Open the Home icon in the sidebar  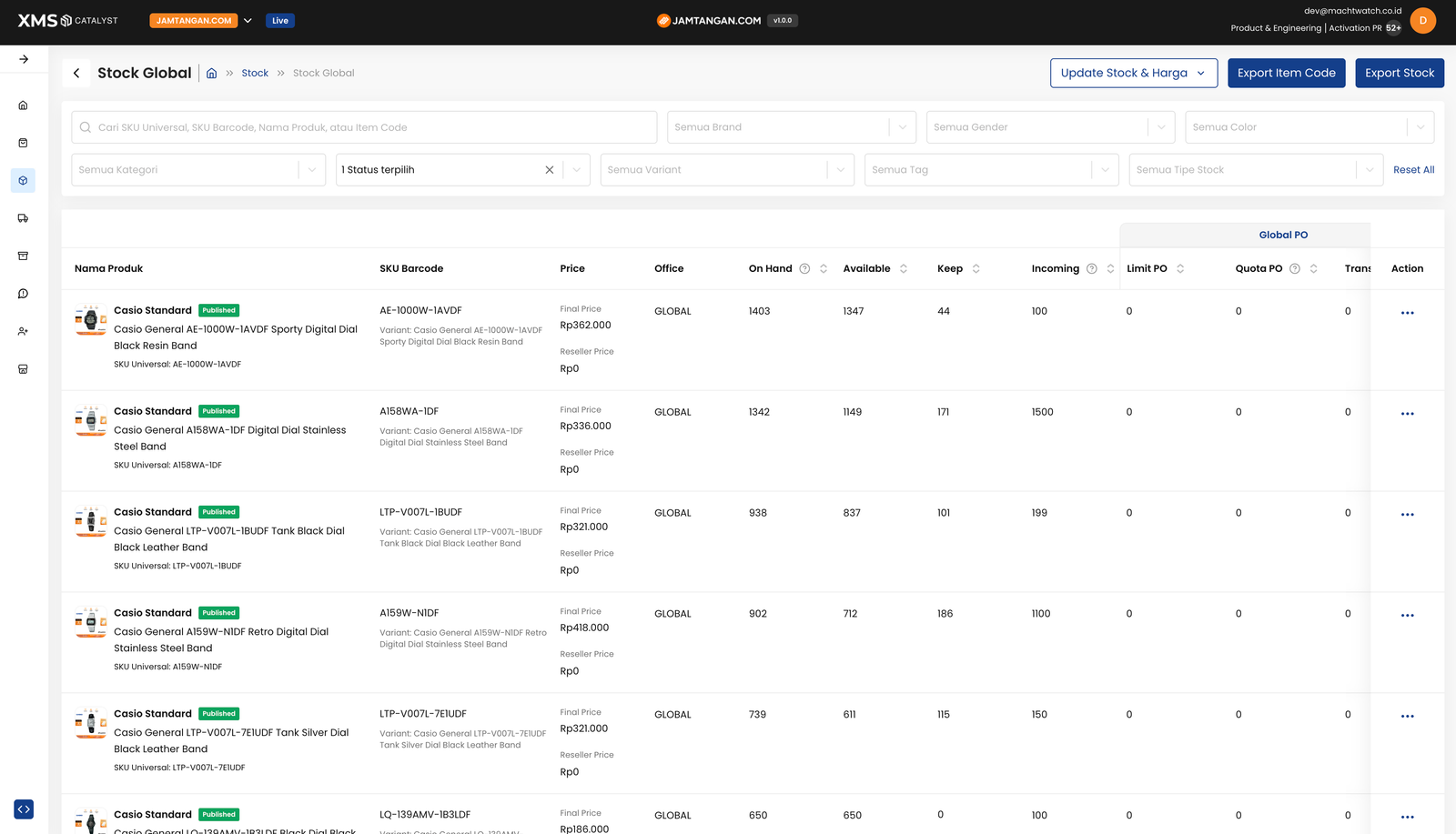[24, 106]
